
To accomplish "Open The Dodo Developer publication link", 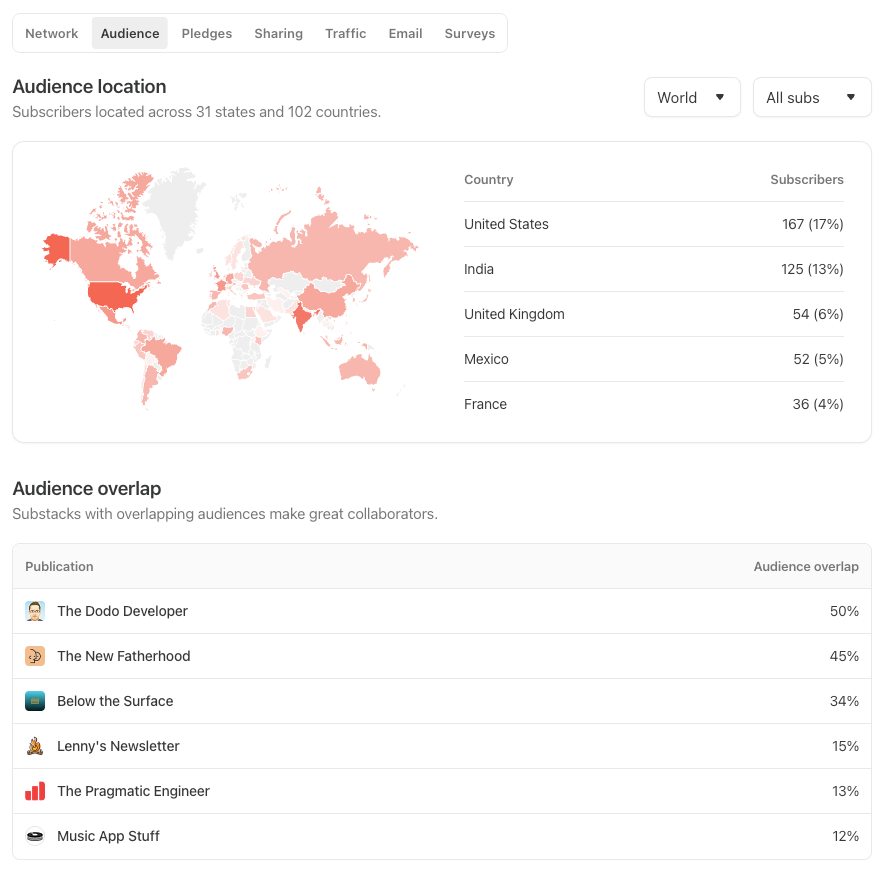I will tap(122, 611).
